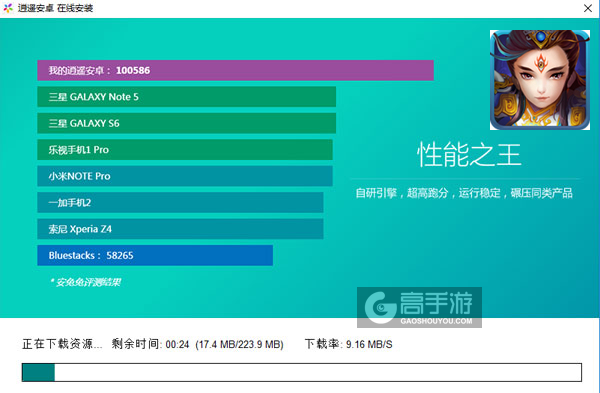Click the 三星 GALAXY Note 5 bar

tap(186, 97)
